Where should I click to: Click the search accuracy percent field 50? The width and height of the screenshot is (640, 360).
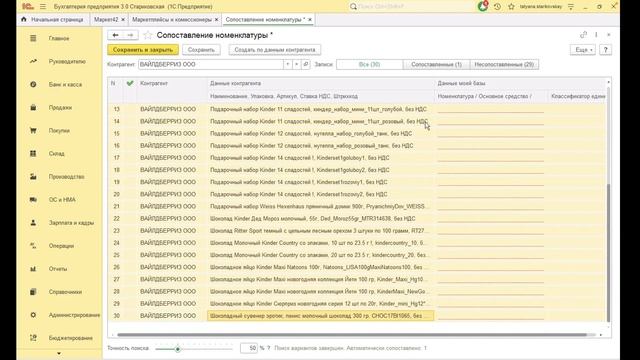249,348
